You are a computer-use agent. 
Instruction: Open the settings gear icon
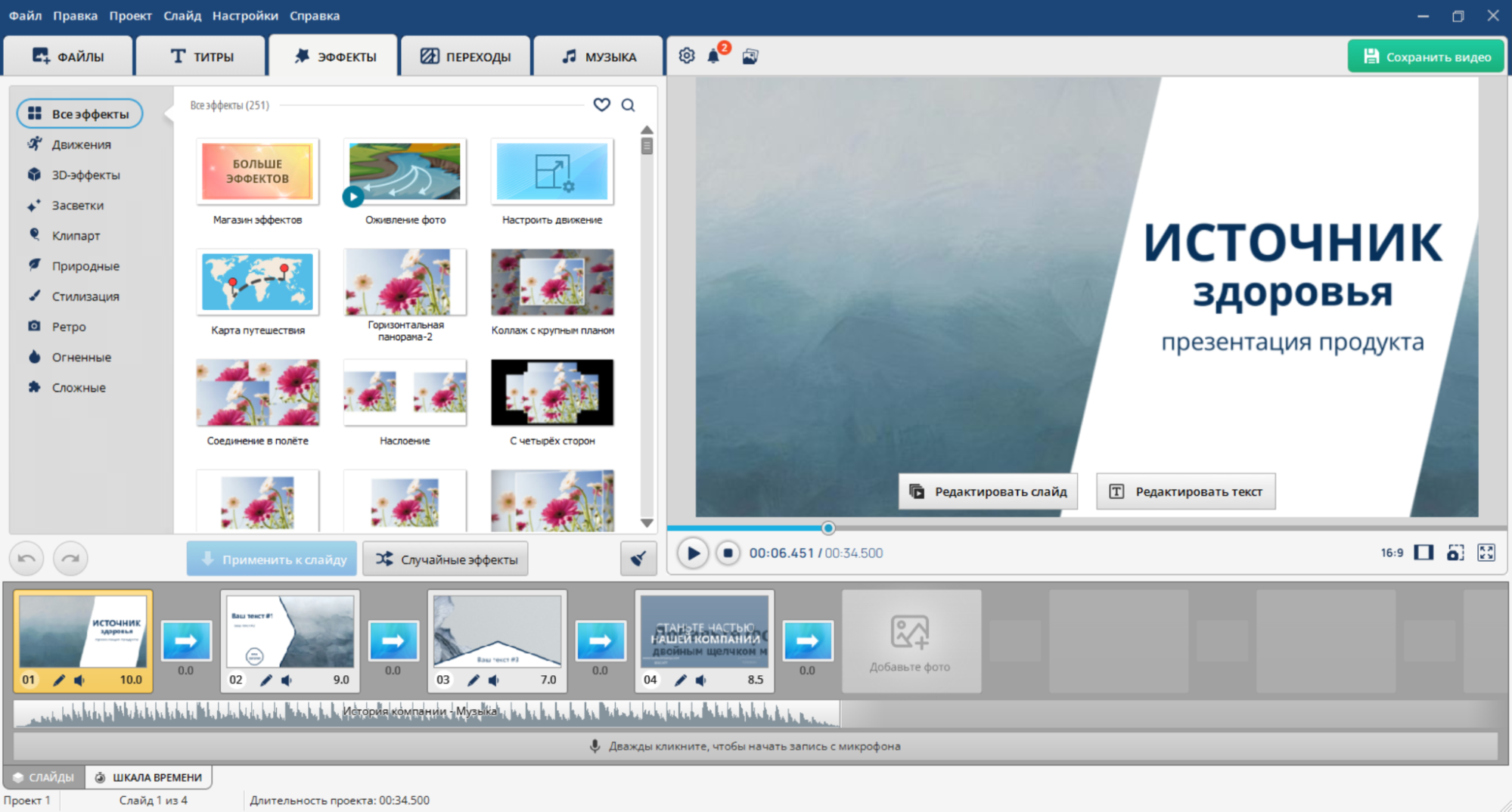point(686,56)
